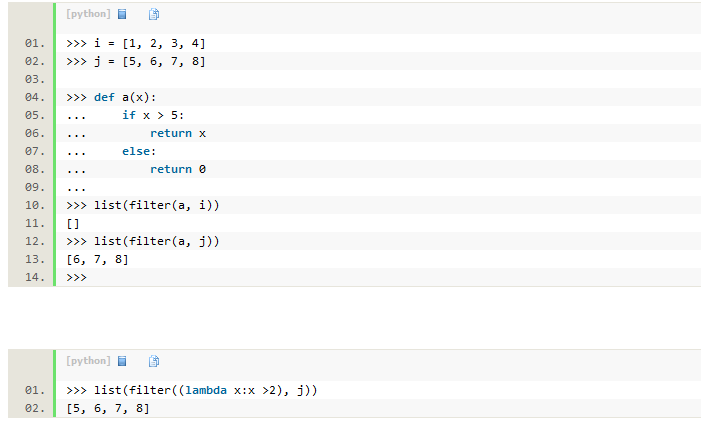Viewport: 708px width, 421px height.
Task: Click view-plain icon in first code block
Action: pyautogui.click(x=122, y=14)
